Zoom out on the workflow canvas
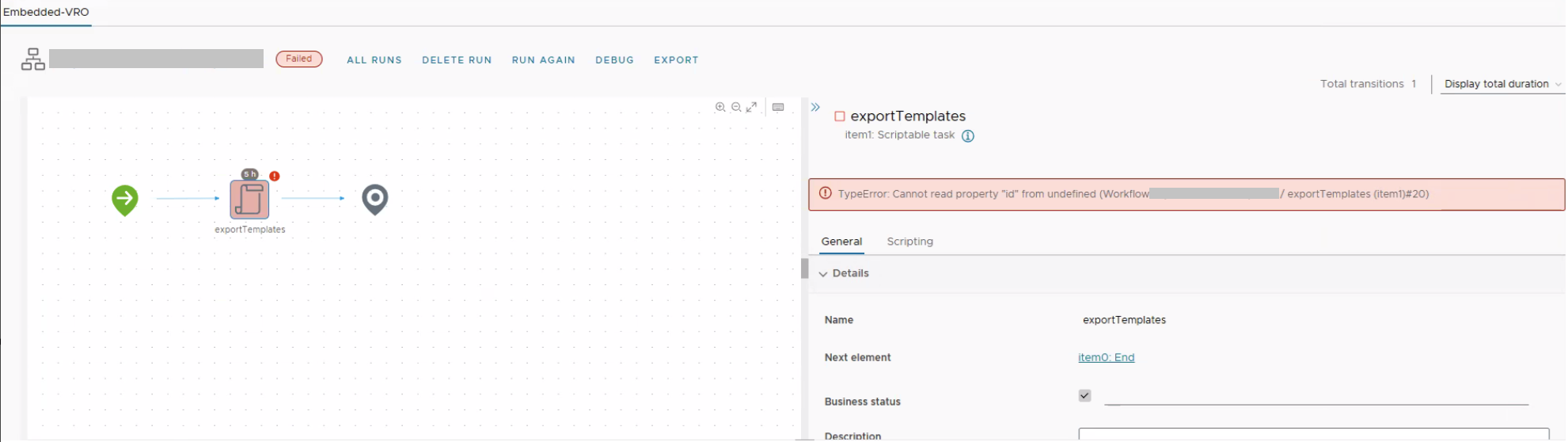 coord(736,107)
